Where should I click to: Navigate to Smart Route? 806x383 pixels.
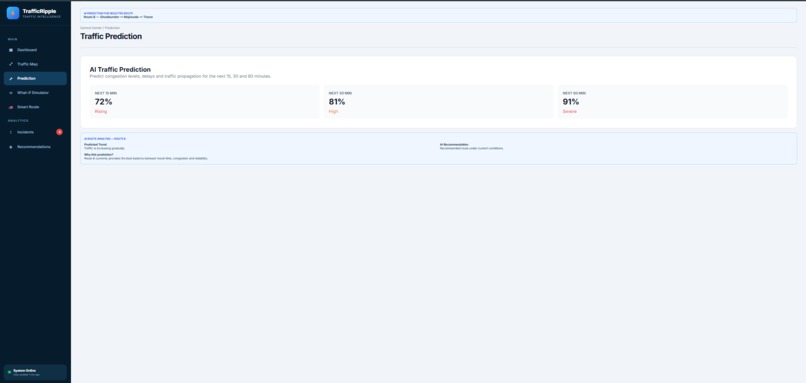click(x=35, y=107)
